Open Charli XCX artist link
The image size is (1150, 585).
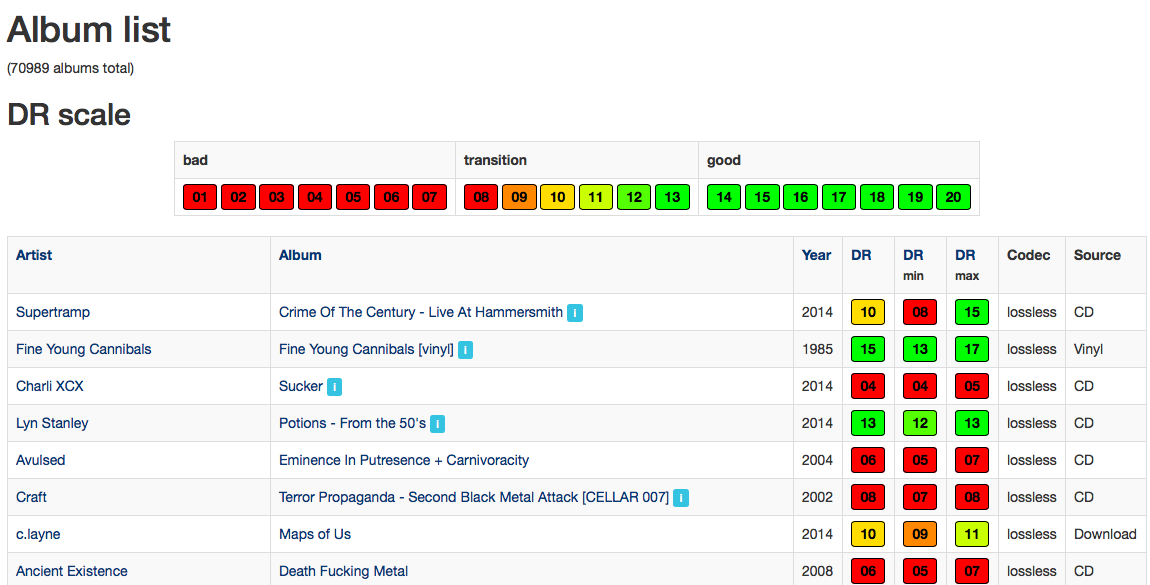[50, 386]
